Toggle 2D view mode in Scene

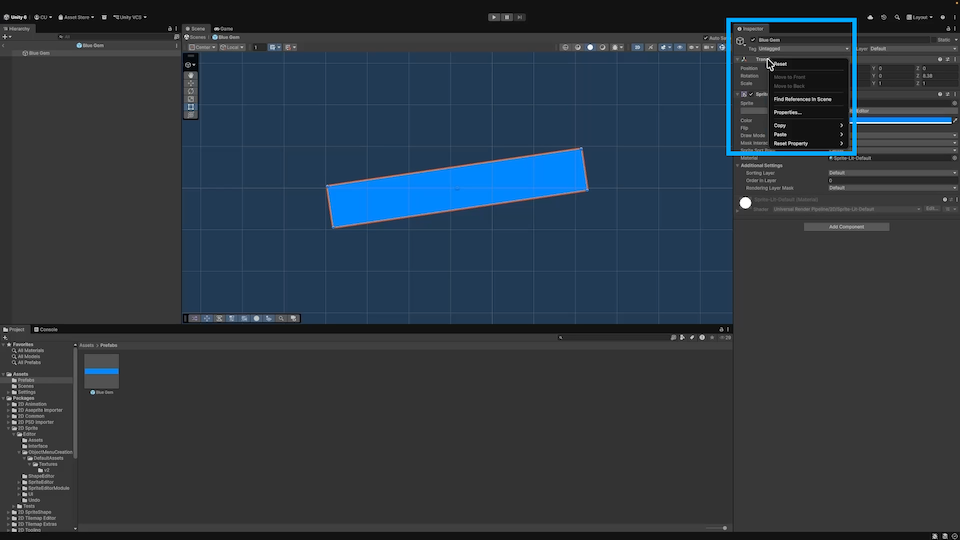click(x=637, y=47)
